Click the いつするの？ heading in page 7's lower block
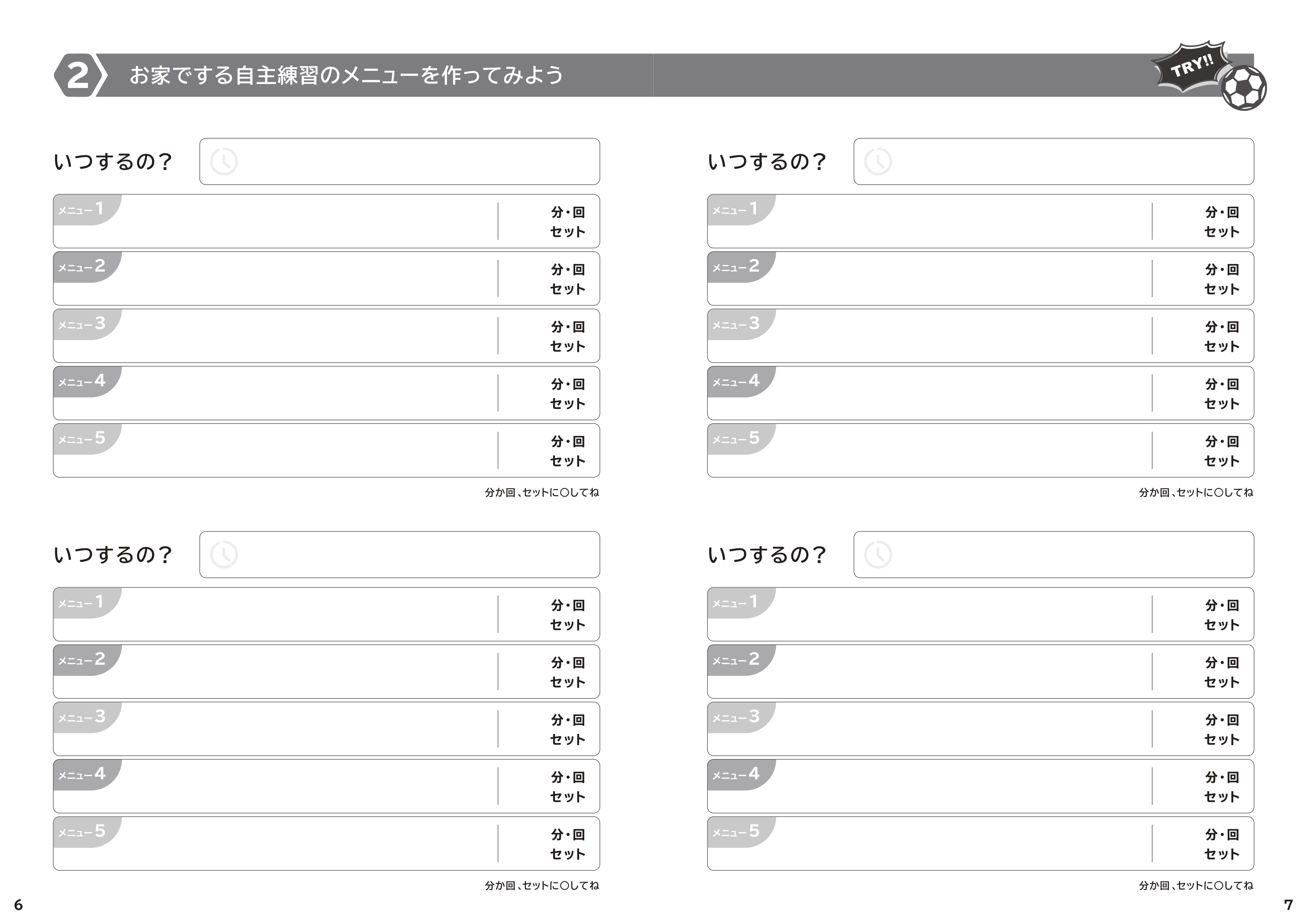1307x924 pixels. (x=766, y=555)
